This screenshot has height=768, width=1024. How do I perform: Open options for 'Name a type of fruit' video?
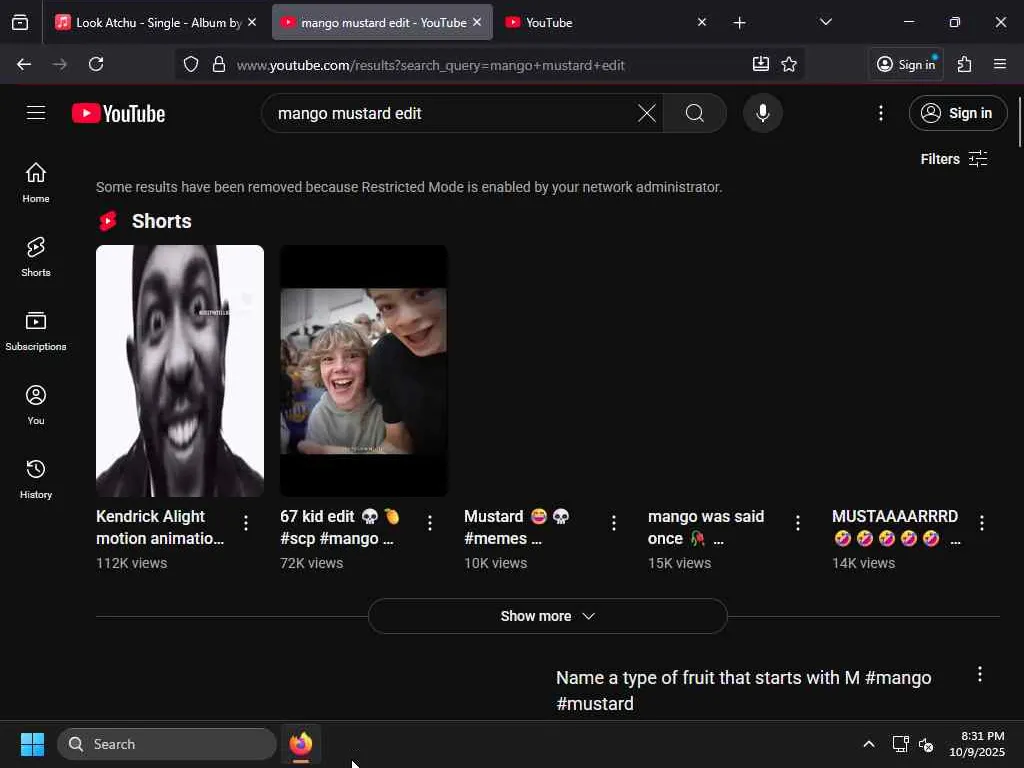click(980, 674)
